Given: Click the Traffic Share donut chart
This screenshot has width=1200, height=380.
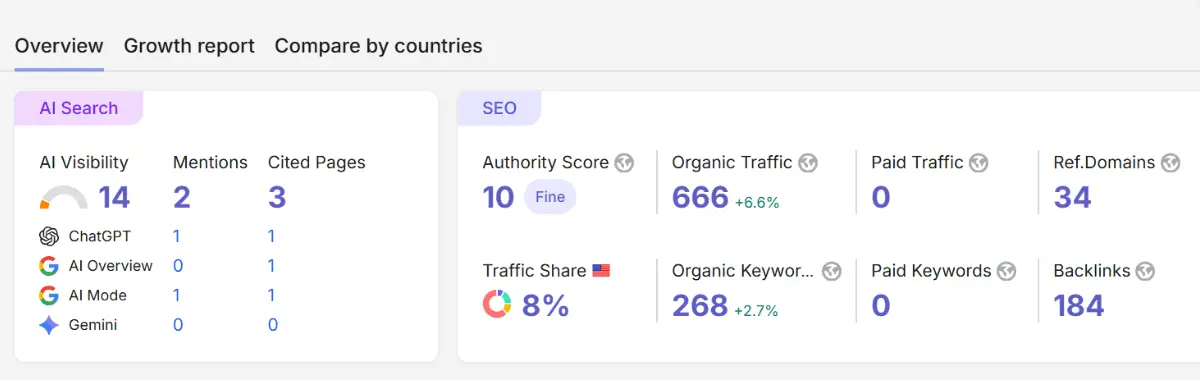Looking at the screenshot, I should (x=497, y=304).
